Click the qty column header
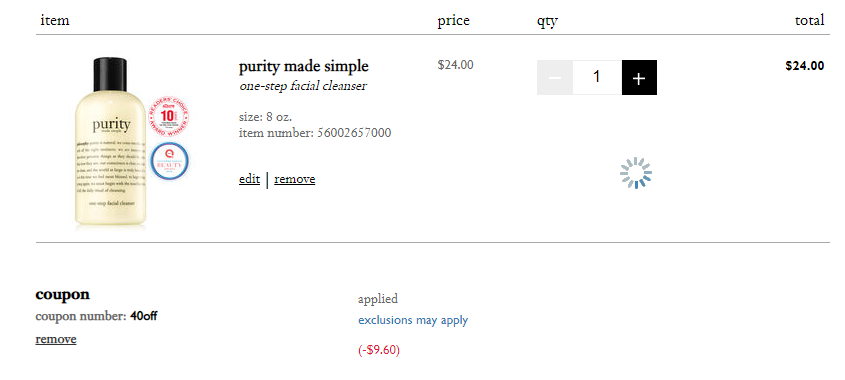This screenshot has width=845, height=380. tap(547, 21)
